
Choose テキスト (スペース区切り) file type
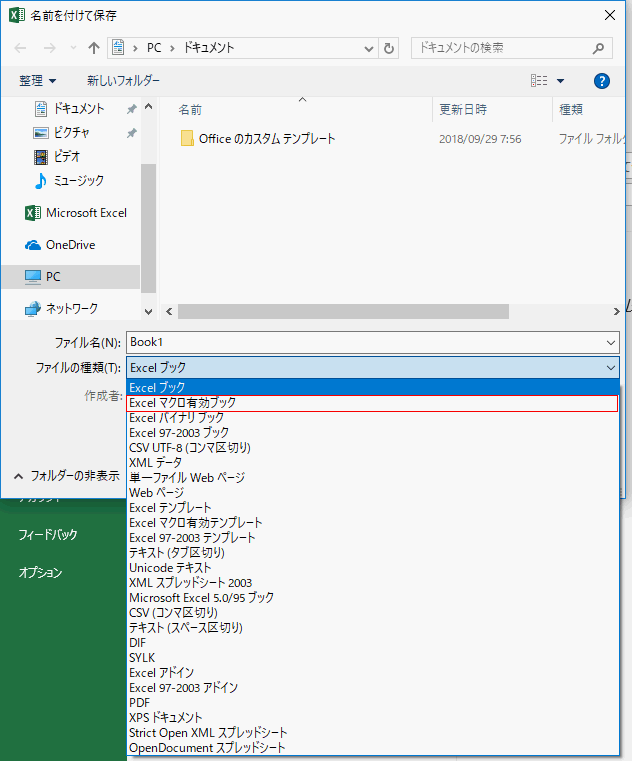coord(373,628)
